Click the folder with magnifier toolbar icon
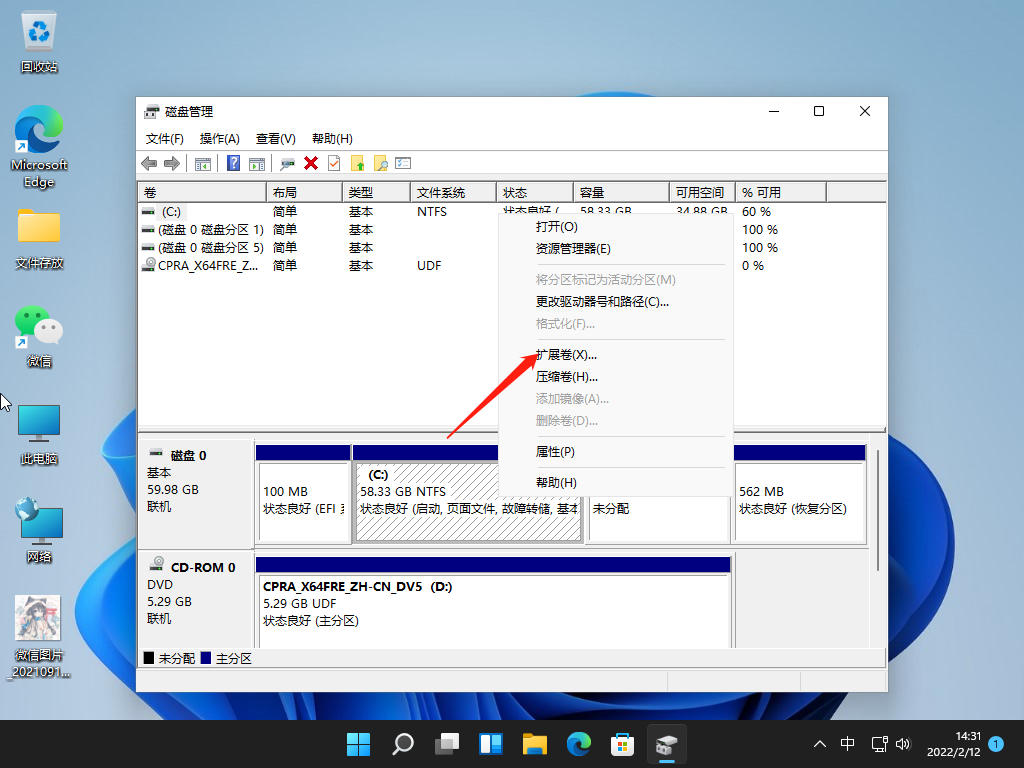 point(380,163)
